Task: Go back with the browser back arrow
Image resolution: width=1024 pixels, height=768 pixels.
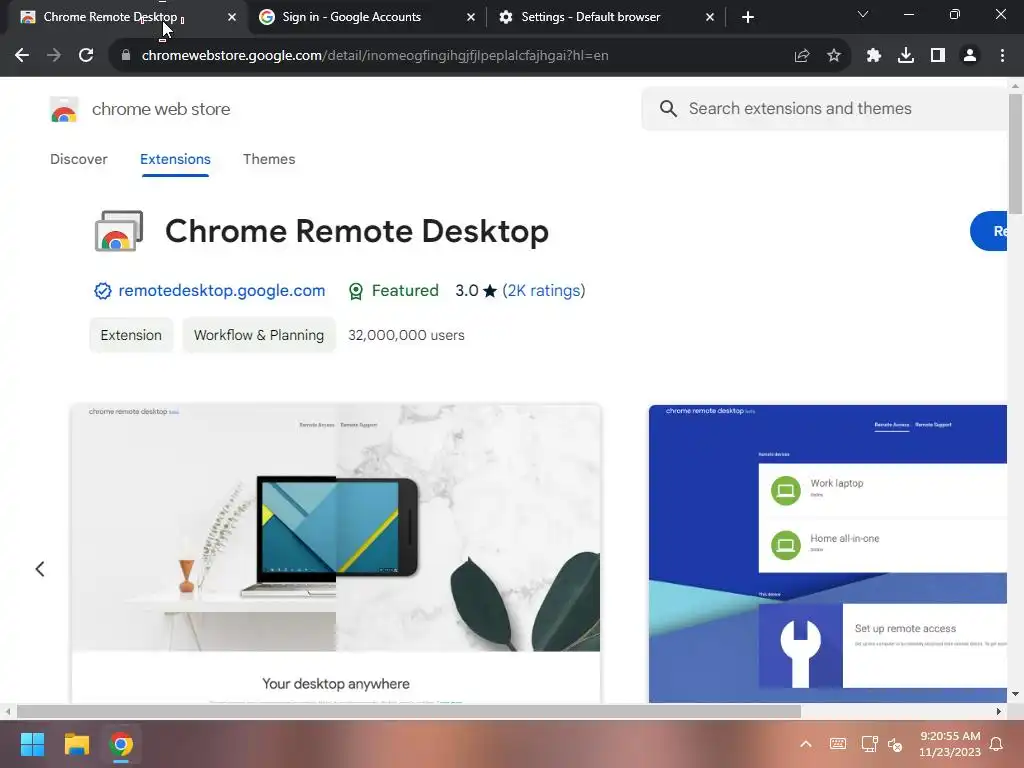Action: [22, 56]
